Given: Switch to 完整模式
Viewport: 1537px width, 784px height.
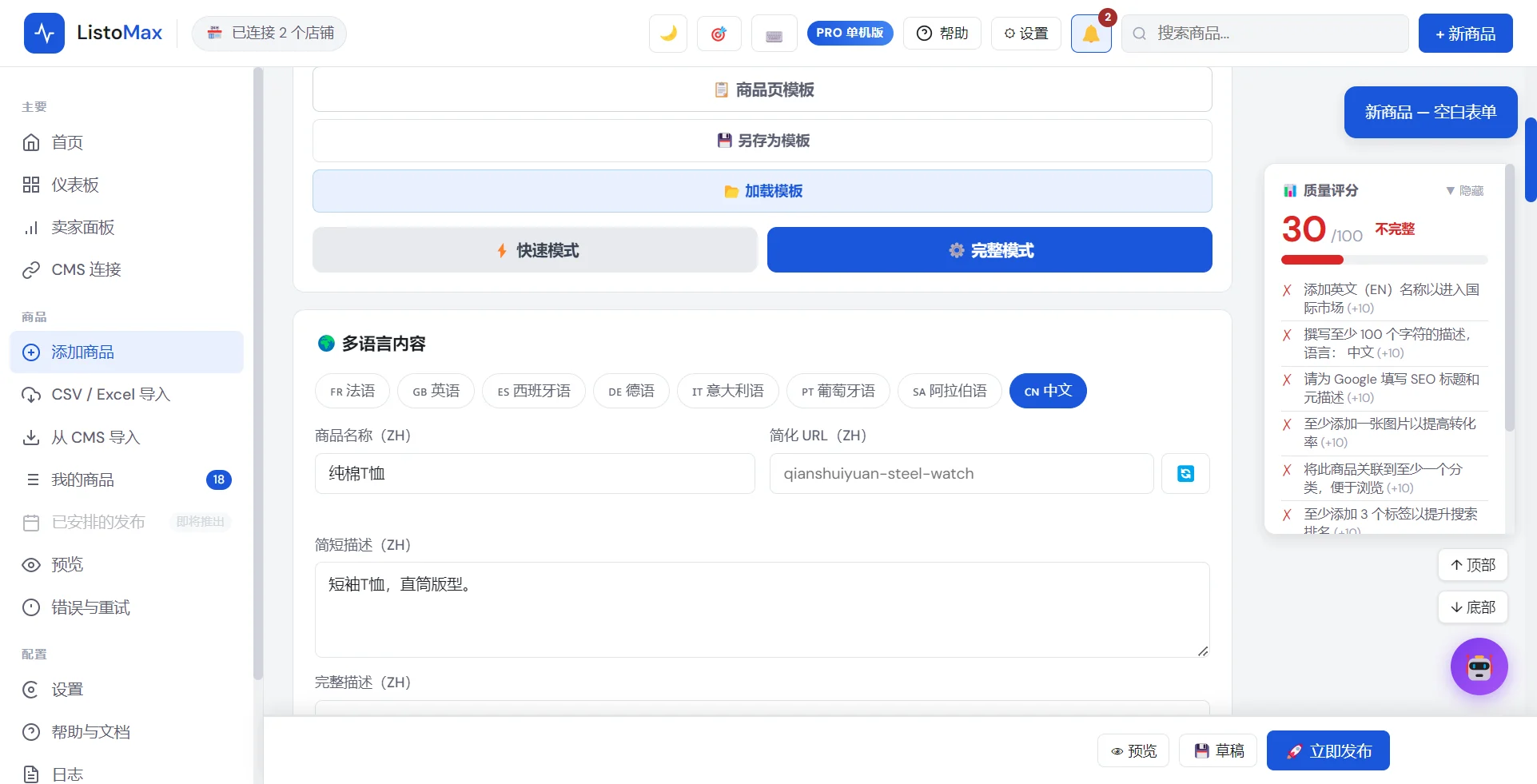Looking at the screenshot, I should [989, 250].
